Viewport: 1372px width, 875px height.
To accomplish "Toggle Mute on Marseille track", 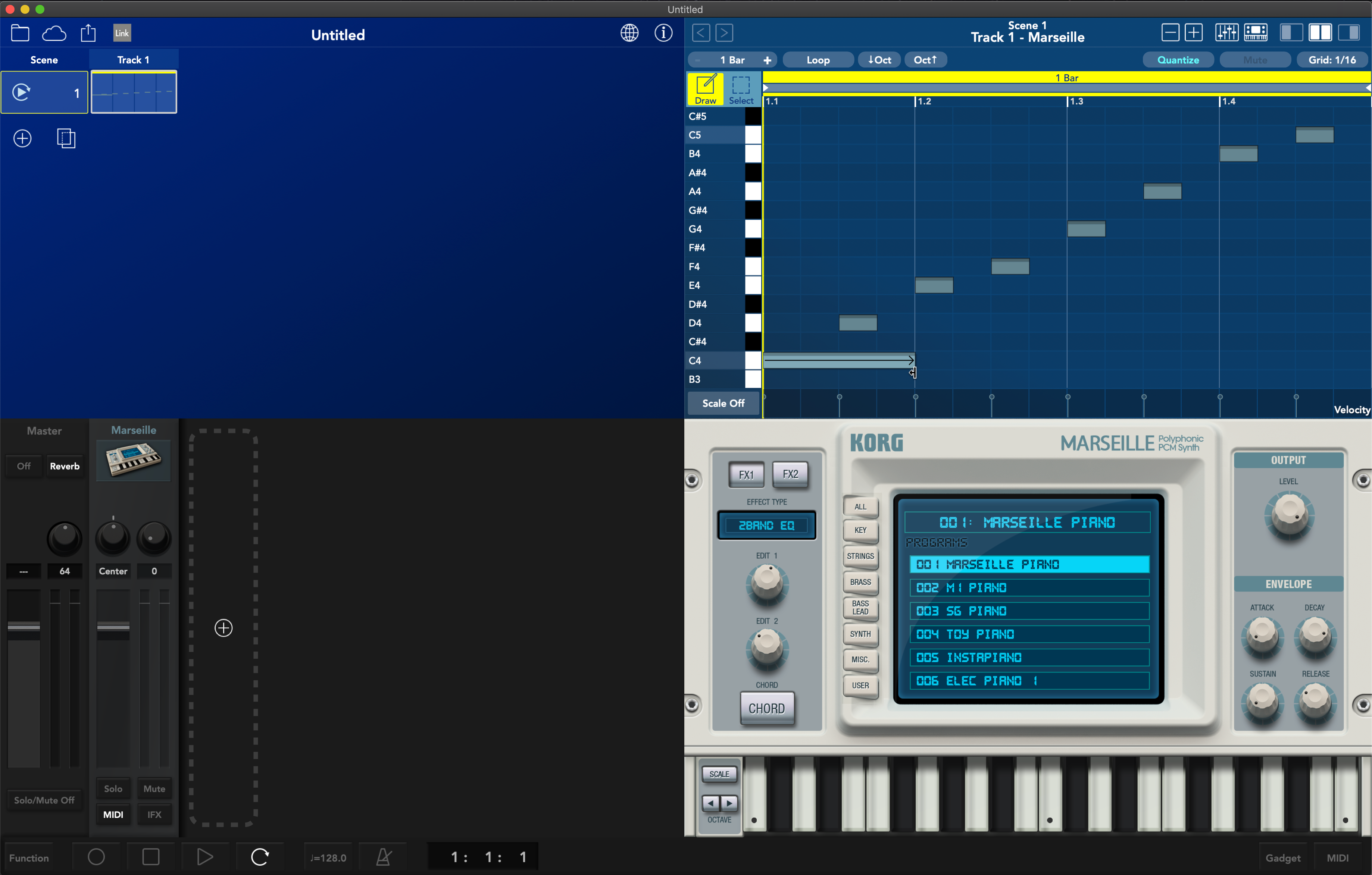I will coord(154,788).
